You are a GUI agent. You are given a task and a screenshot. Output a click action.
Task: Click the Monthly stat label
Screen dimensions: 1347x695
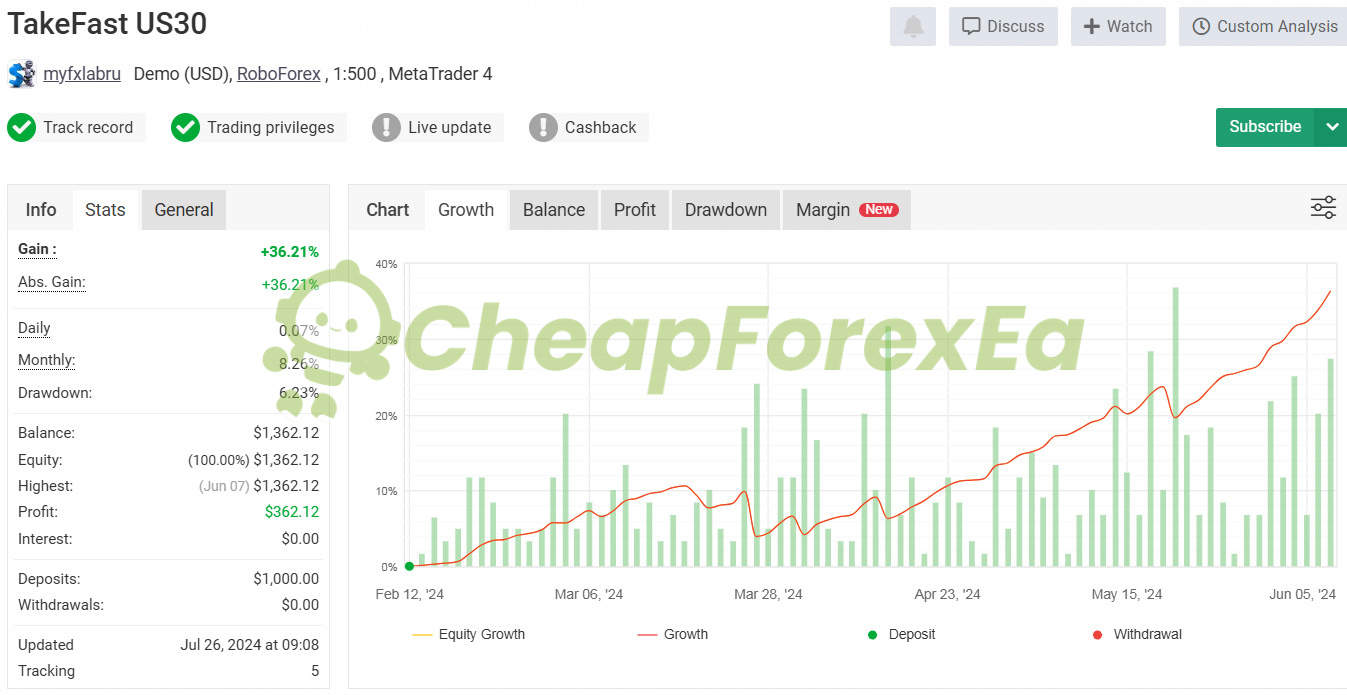click(47, 361)
